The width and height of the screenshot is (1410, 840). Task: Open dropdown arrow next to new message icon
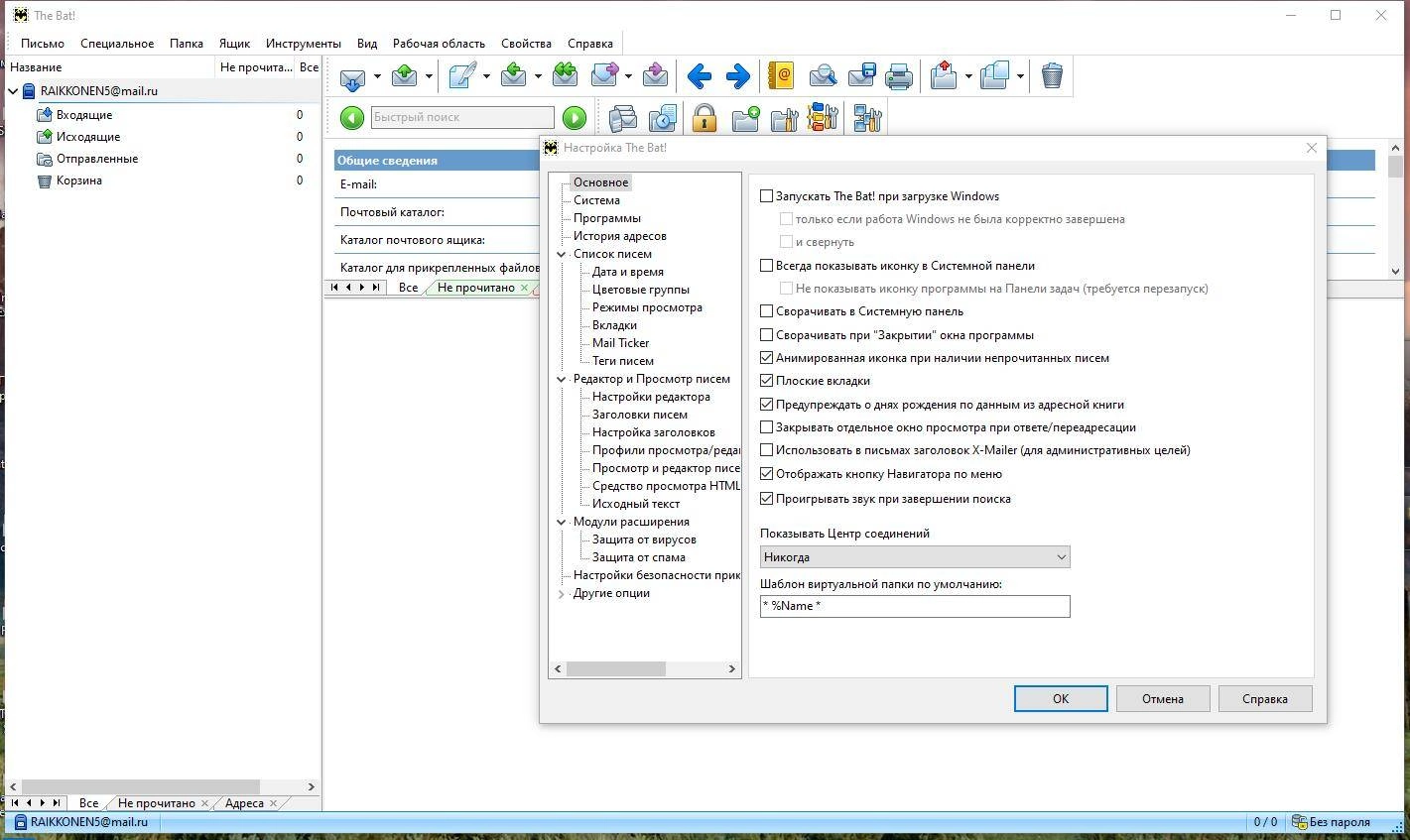tap(486, 76)
